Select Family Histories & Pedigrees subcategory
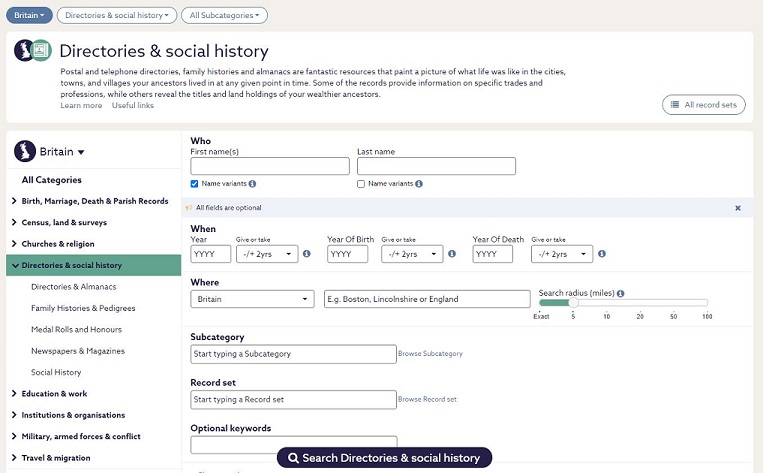Screen dimensions: 763x473 (x=83, y=308)
